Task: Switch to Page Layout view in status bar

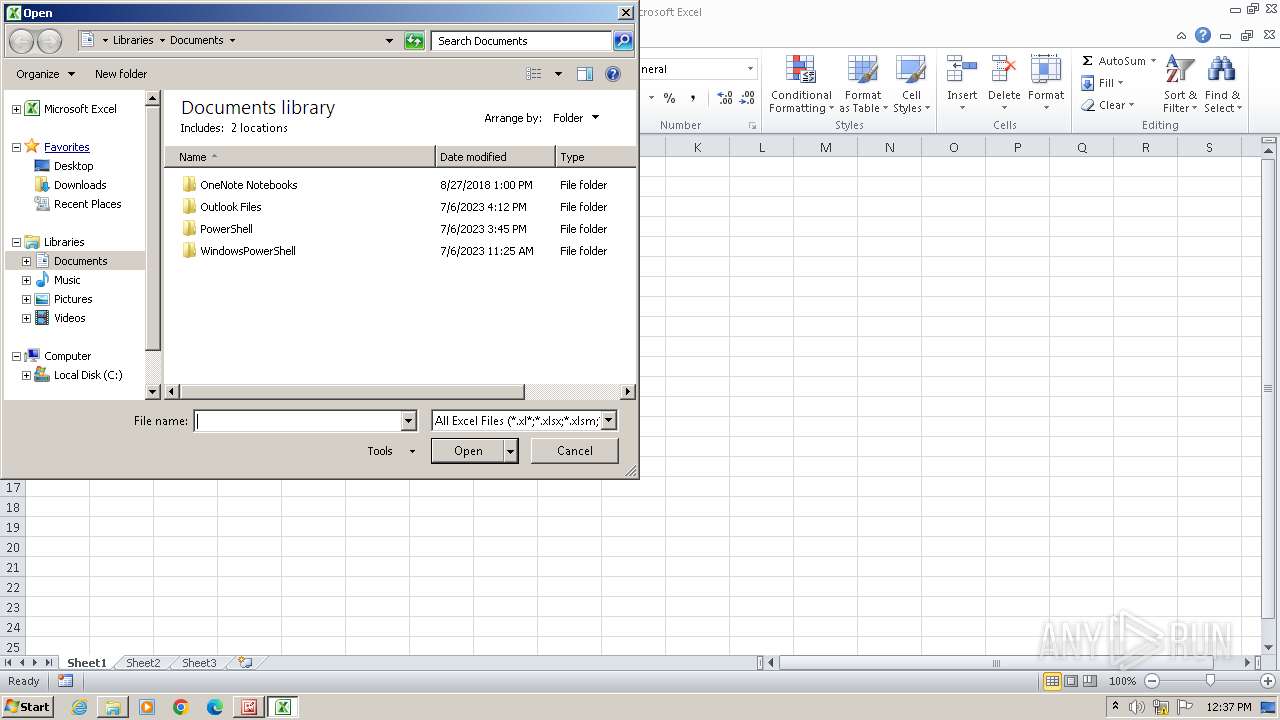Action: click(x=1071, y=681)
